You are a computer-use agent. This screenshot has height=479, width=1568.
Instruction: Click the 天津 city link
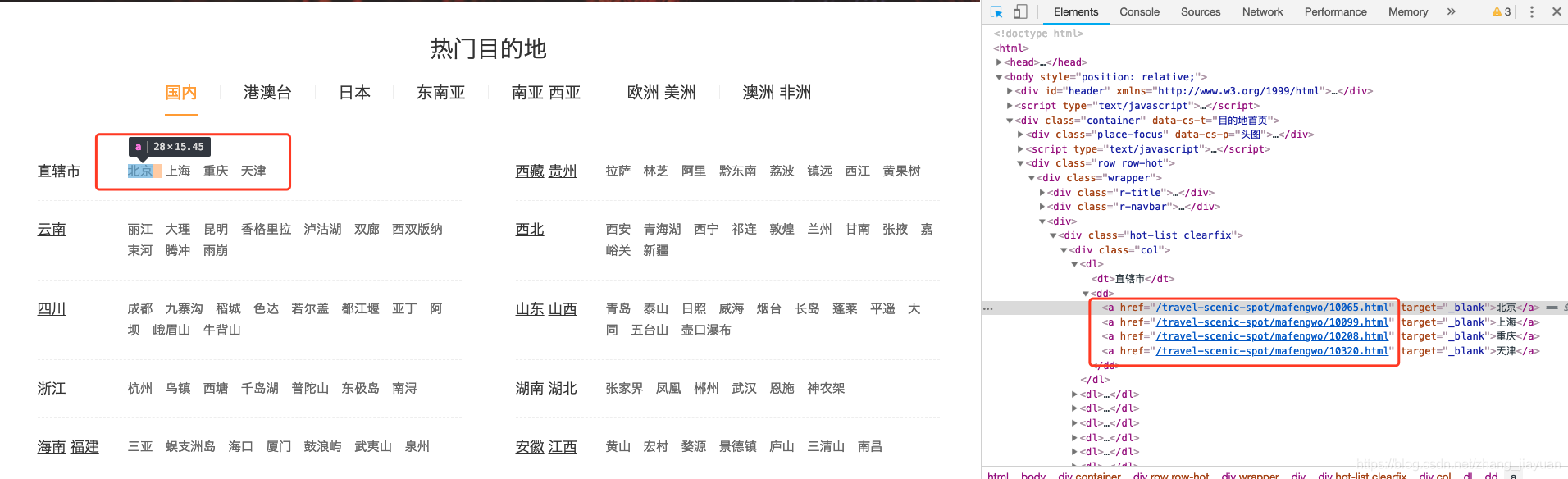click(x=253, y=171)
